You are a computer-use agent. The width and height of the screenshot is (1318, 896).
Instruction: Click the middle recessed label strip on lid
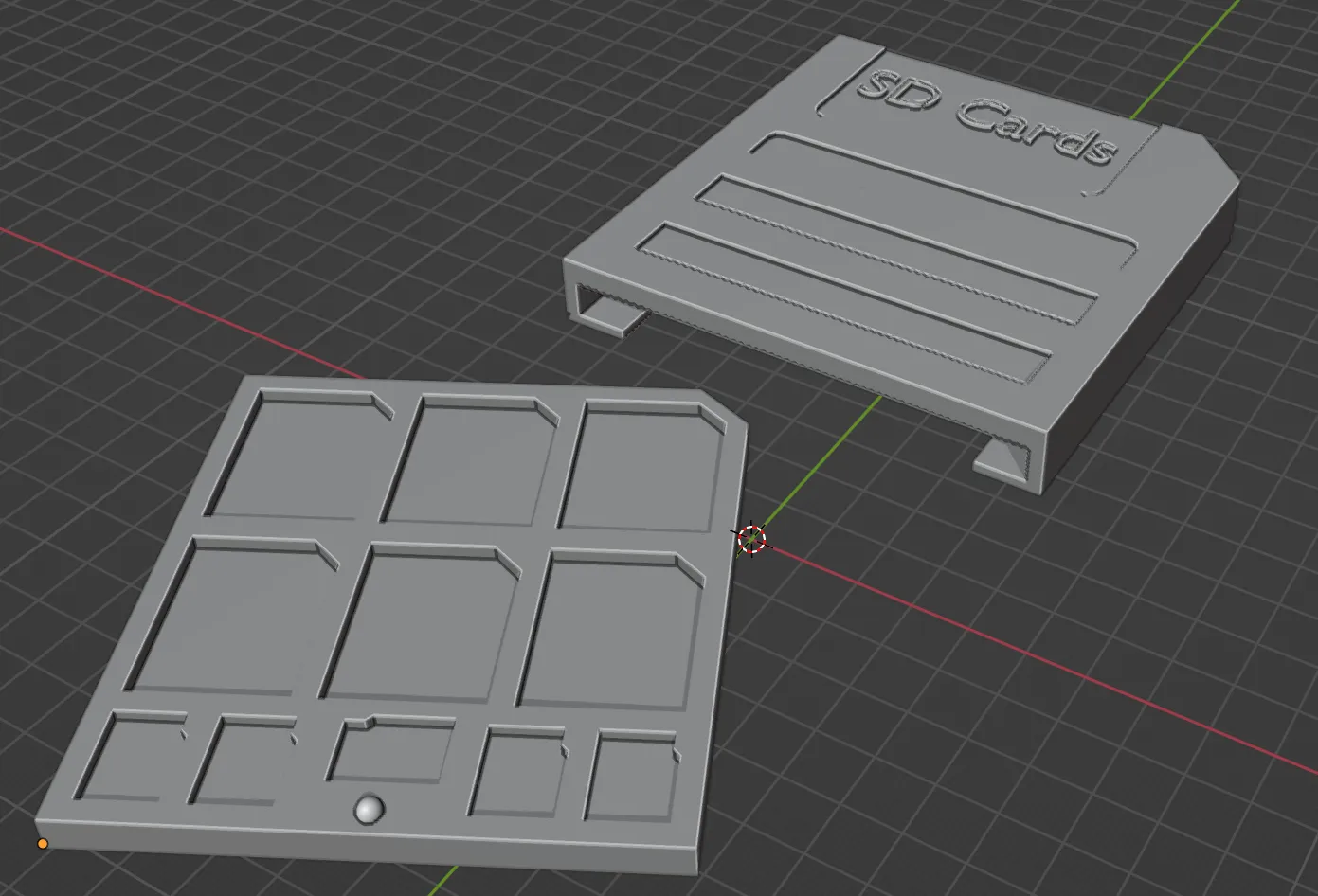pyautogui.click(x=895, y=248)
